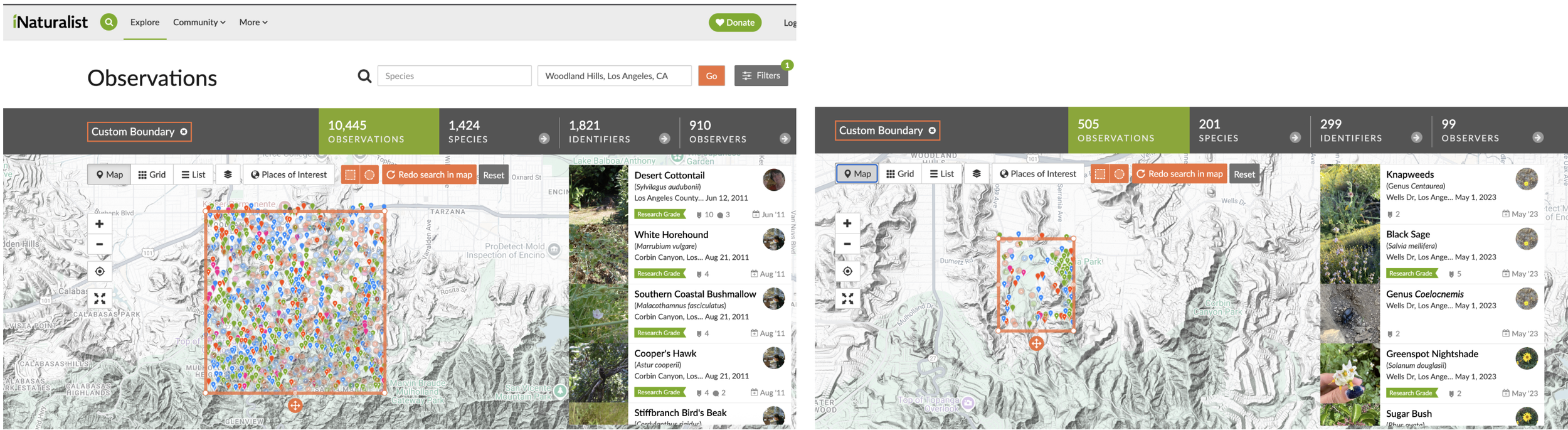Open the Cooper's Hawk observation

click(x=665, y=353)
